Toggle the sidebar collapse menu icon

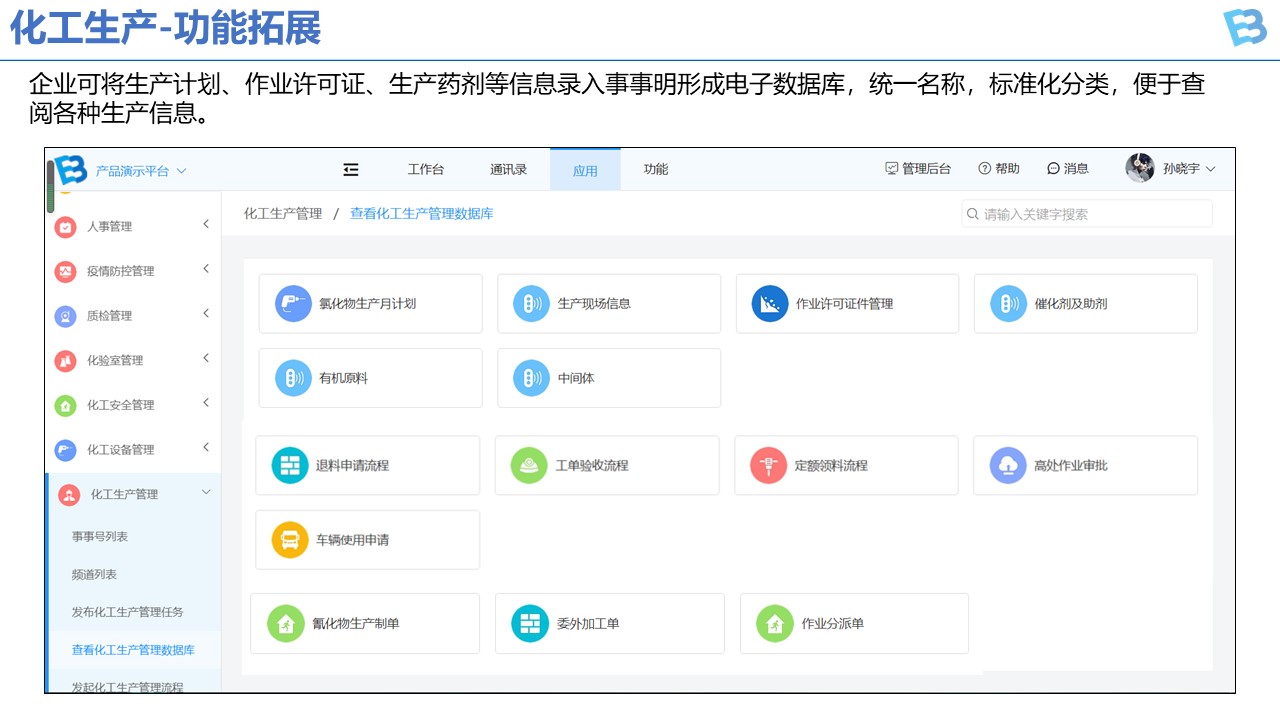pos(351,170)
